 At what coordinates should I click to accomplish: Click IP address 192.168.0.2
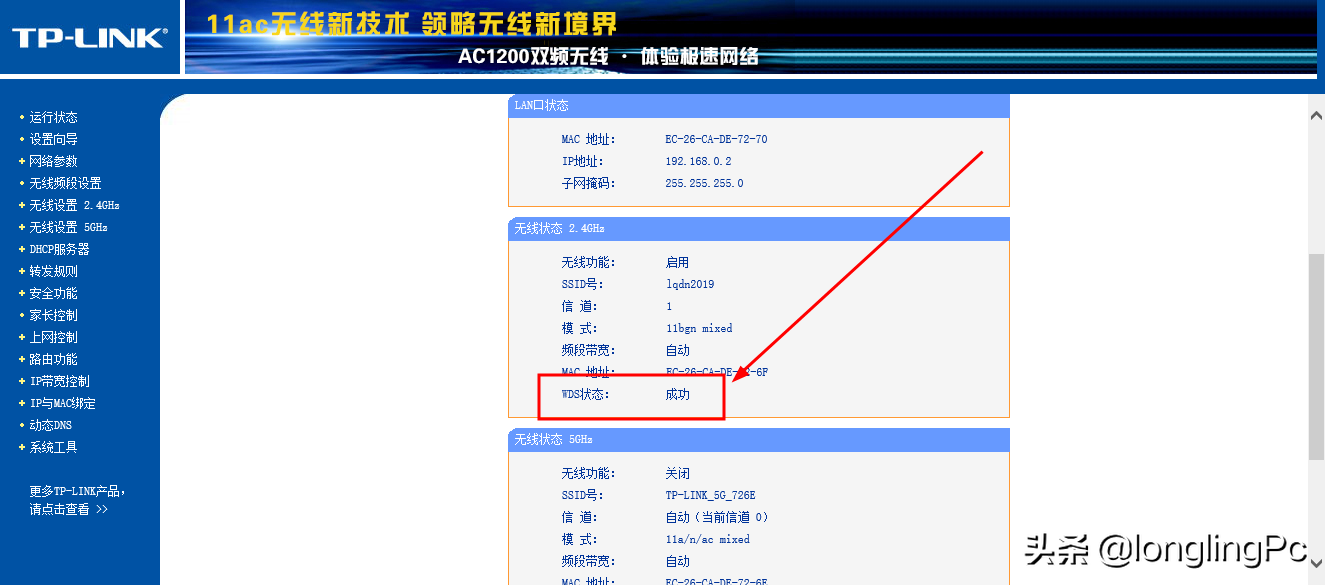pyautogui.click(x=698, y=161)
